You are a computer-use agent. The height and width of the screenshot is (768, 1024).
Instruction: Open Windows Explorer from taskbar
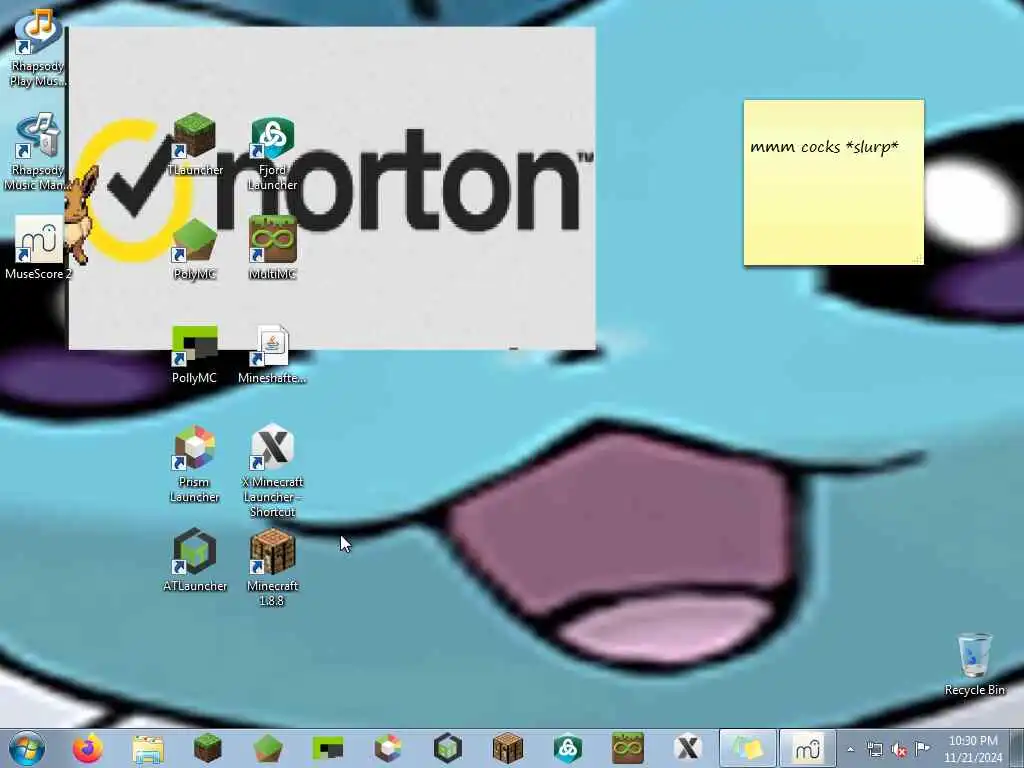pyautogui.click(x=148, y=749)
